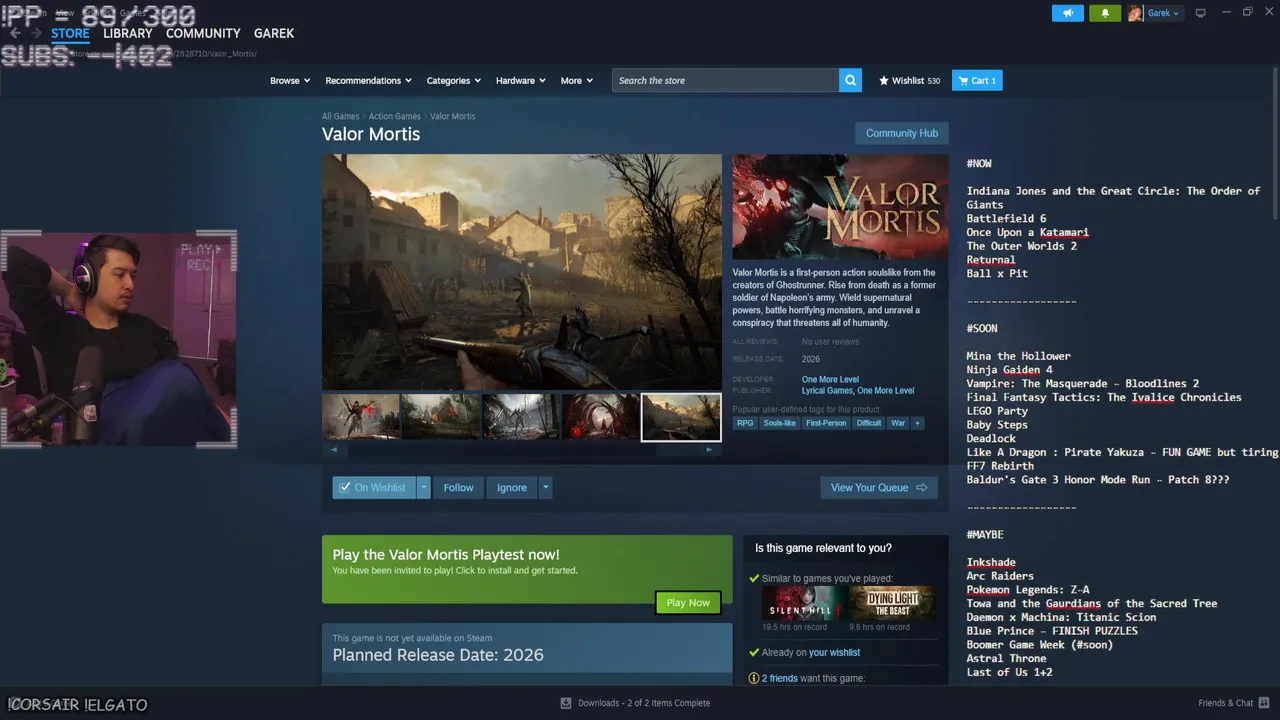
Task: Select the red tentacle archway thumbnail
Action: pyautogui.click(x=601, y=417)
